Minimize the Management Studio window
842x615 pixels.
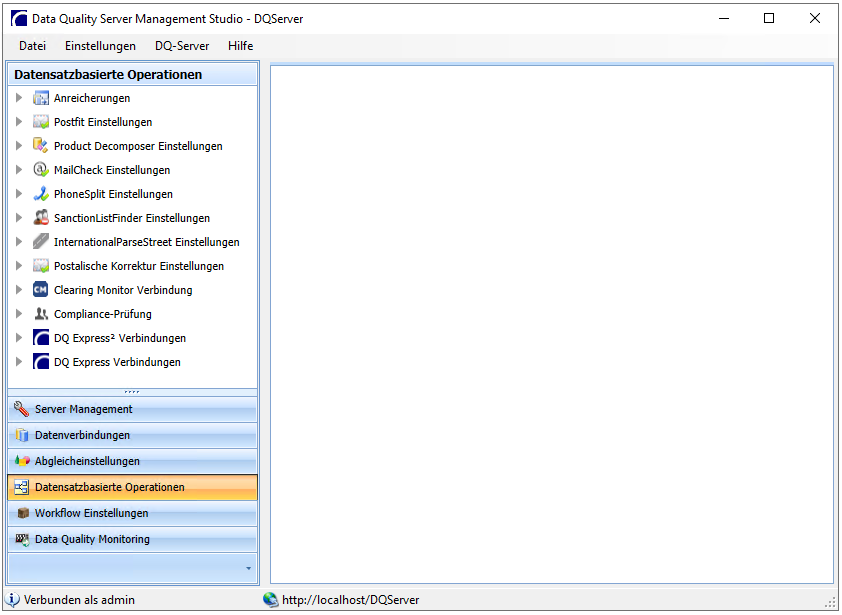coord(724,18)
